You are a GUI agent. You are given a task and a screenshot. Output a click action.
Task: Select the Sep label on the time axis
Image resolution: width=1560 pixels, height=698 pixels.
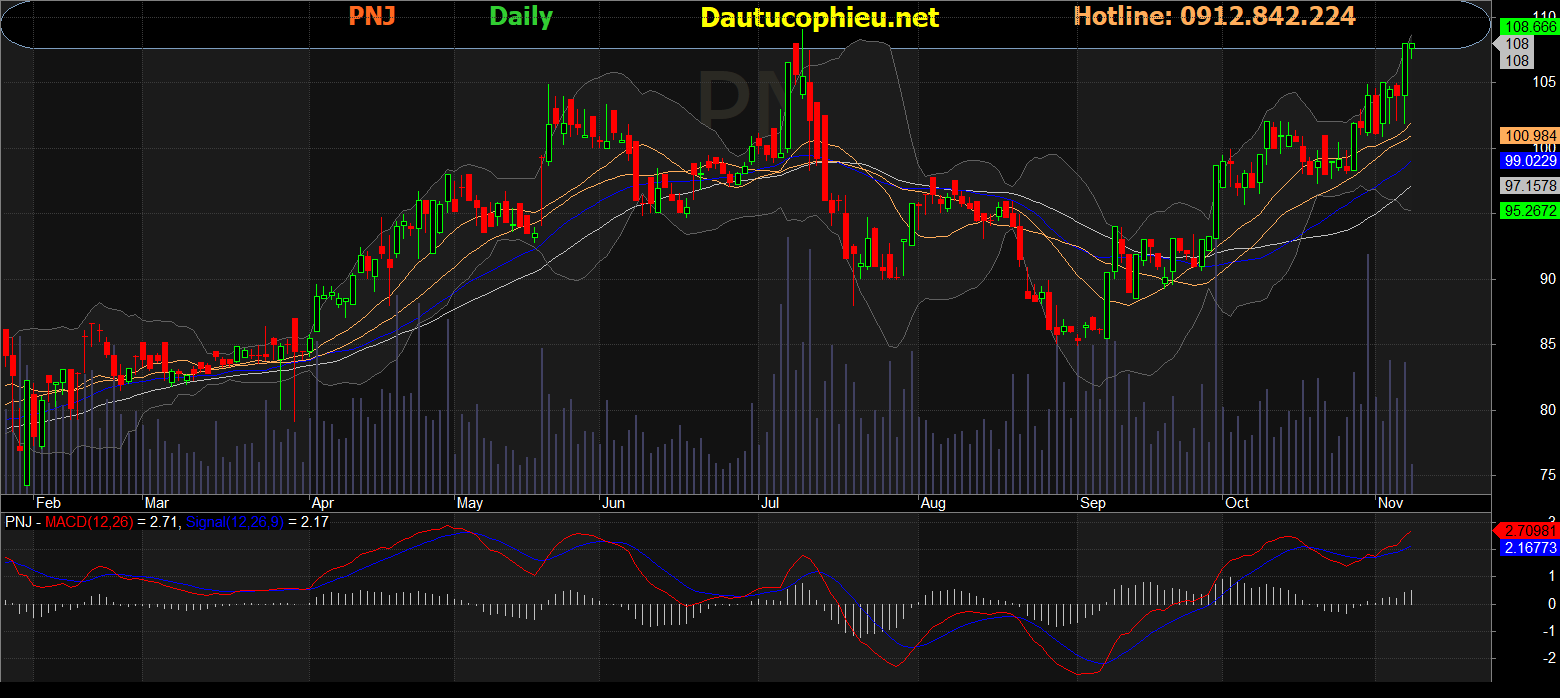[x=1092, y=503]
